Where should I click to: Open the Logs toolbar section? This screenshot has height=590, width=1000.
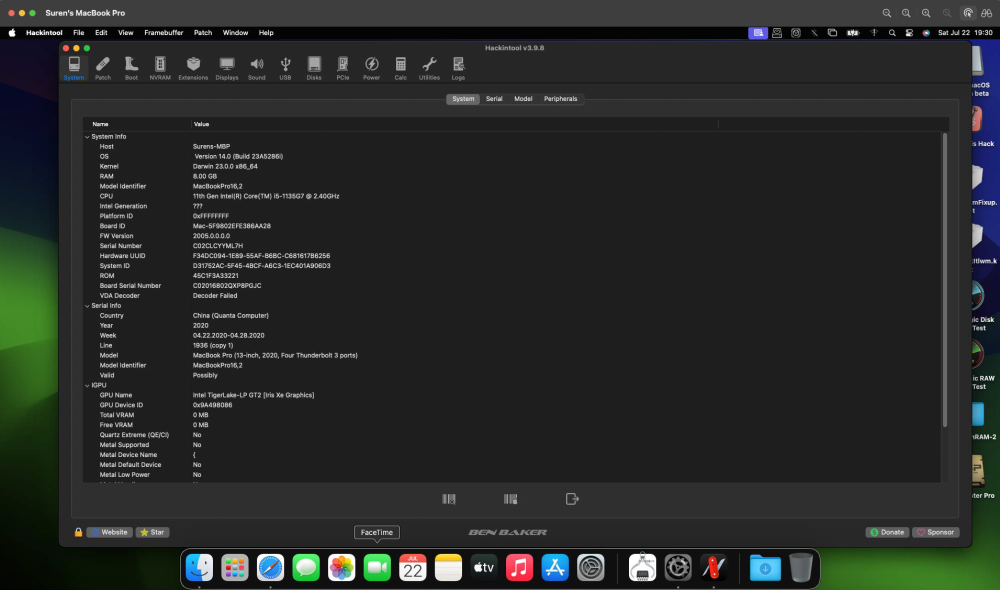pyautogui.click(x=458, y=68)
